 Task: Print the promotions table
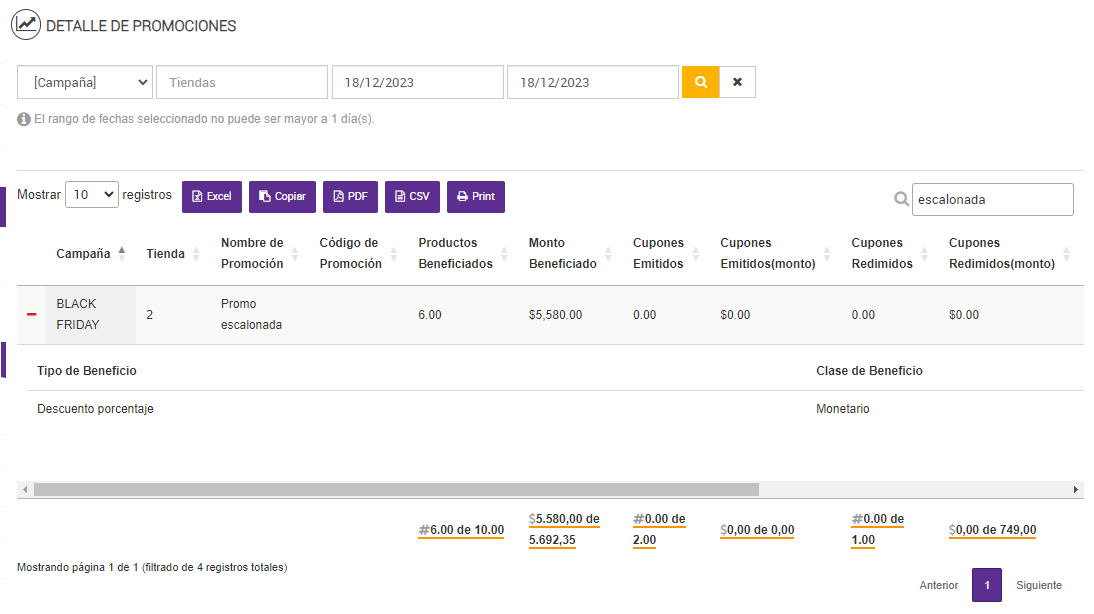click(x=476, y=197)
